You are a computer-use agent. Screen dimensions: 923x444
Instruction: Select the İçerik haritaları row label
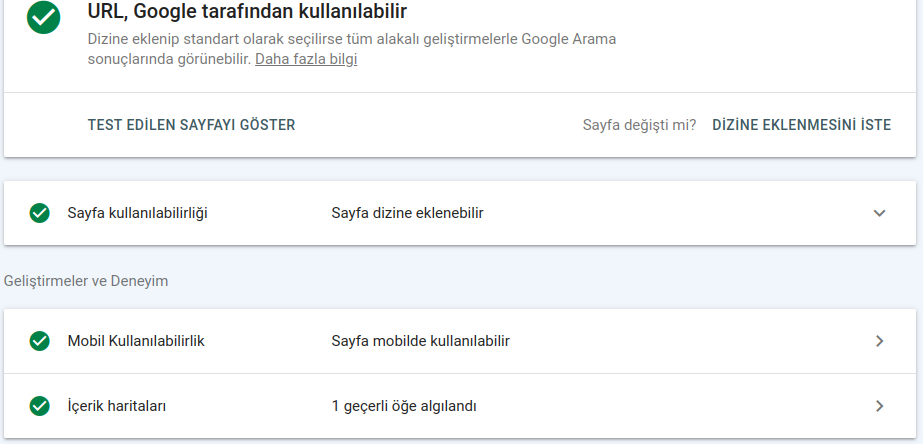pos(117,406)
